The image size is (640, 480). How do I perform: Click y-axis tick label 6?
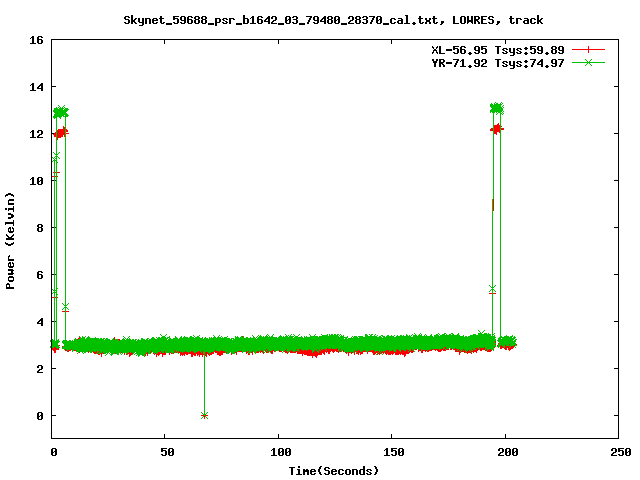pyautogui.click(x=40, y=275)
